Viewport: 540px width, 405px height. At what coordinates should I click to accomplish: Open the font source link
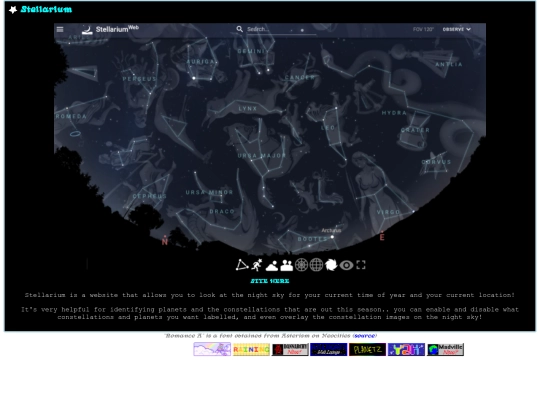(x=365, y=335)
